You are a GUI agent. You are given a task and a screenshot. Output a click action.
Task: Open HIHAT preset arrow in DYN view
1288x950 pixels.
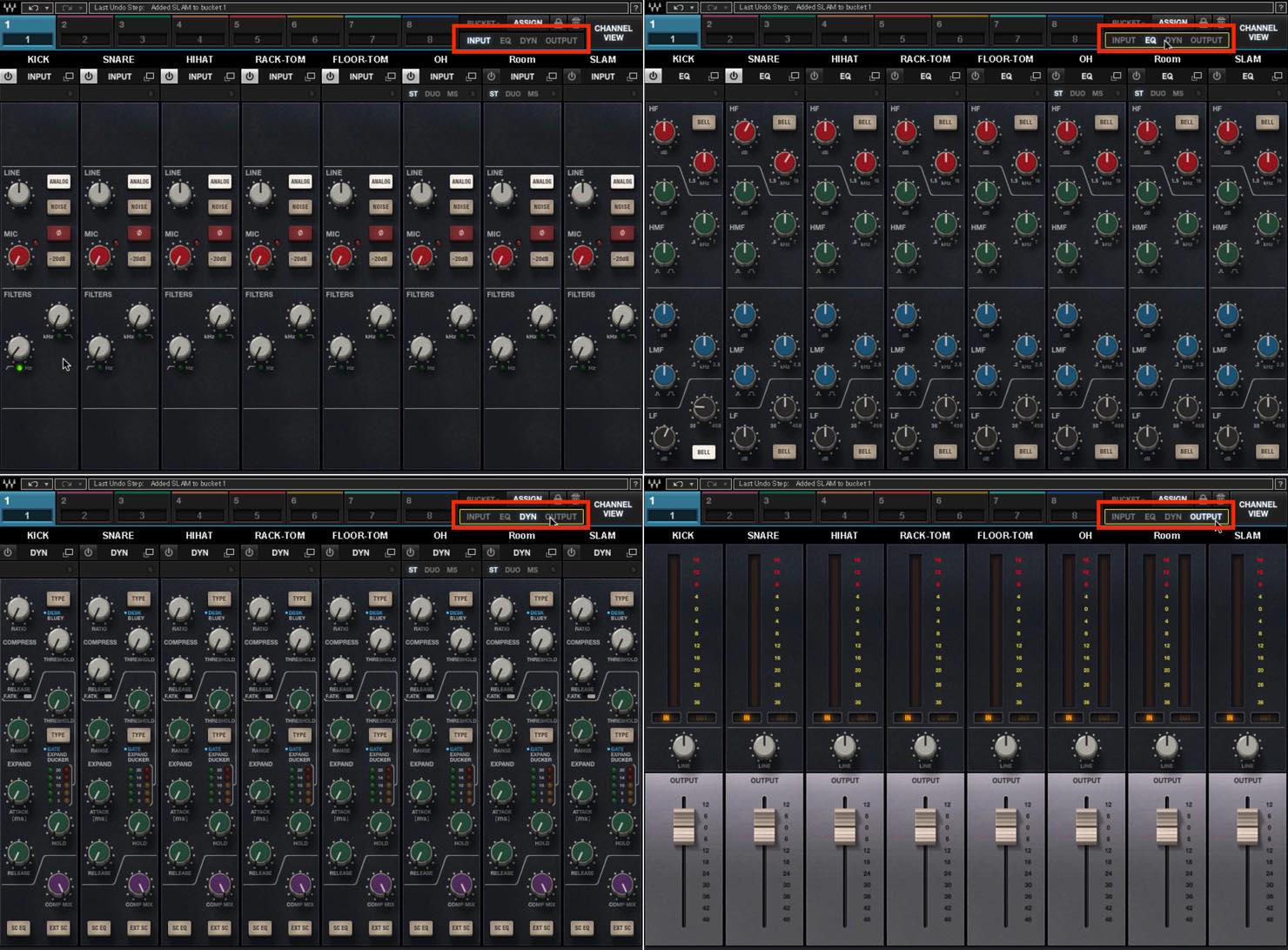point(230,569)
